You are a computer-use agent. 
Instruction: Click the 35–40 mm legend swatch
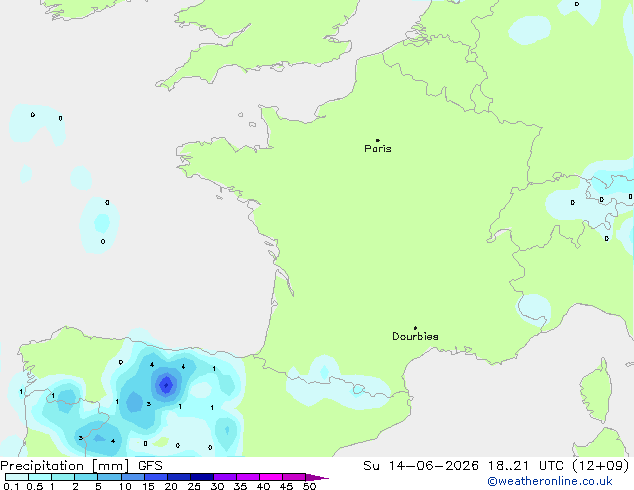coord(247,477)
